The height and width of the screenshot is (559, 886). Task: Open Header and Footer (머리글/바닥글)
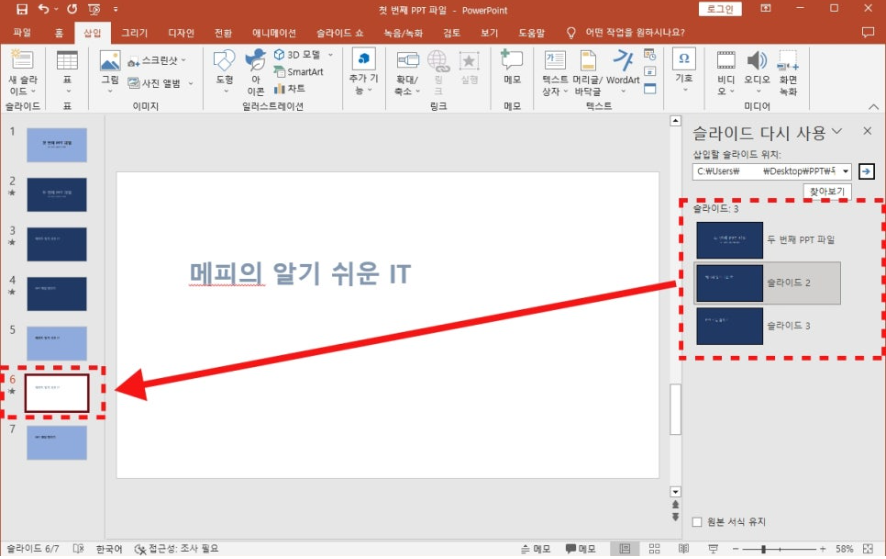[588, 73]
